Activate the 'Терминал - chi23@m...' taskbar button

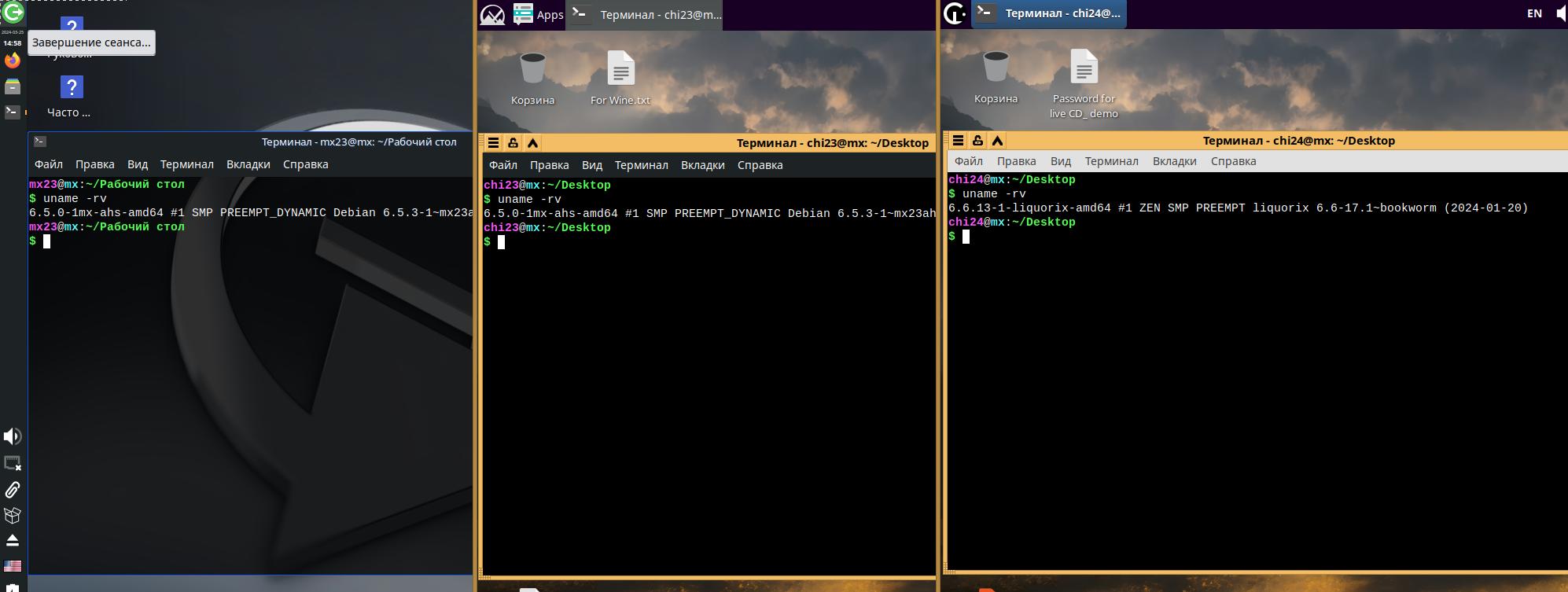[x=645, y=14]
